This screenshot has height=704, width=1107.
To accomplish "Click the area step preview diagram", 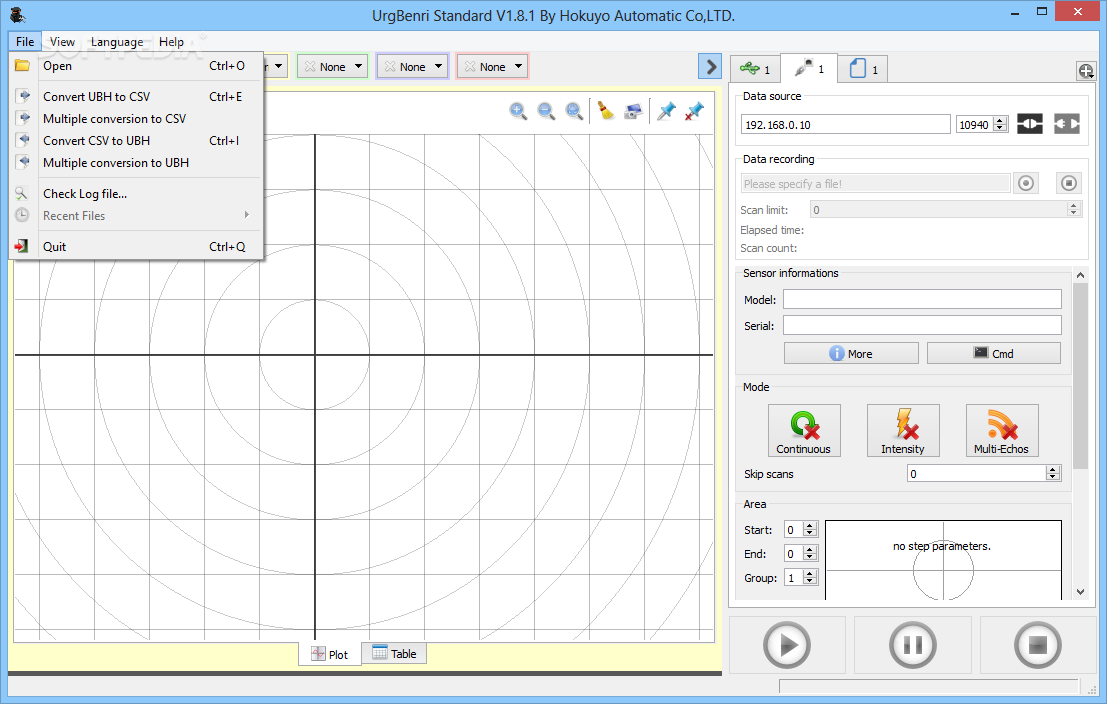I will [943, 560].
